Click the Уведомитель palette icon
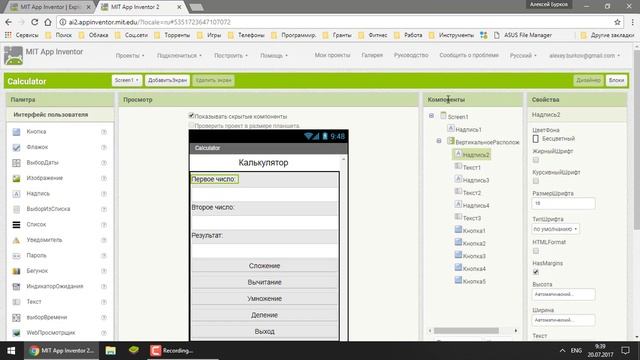 pyautogui.click(x=16, y=240)
